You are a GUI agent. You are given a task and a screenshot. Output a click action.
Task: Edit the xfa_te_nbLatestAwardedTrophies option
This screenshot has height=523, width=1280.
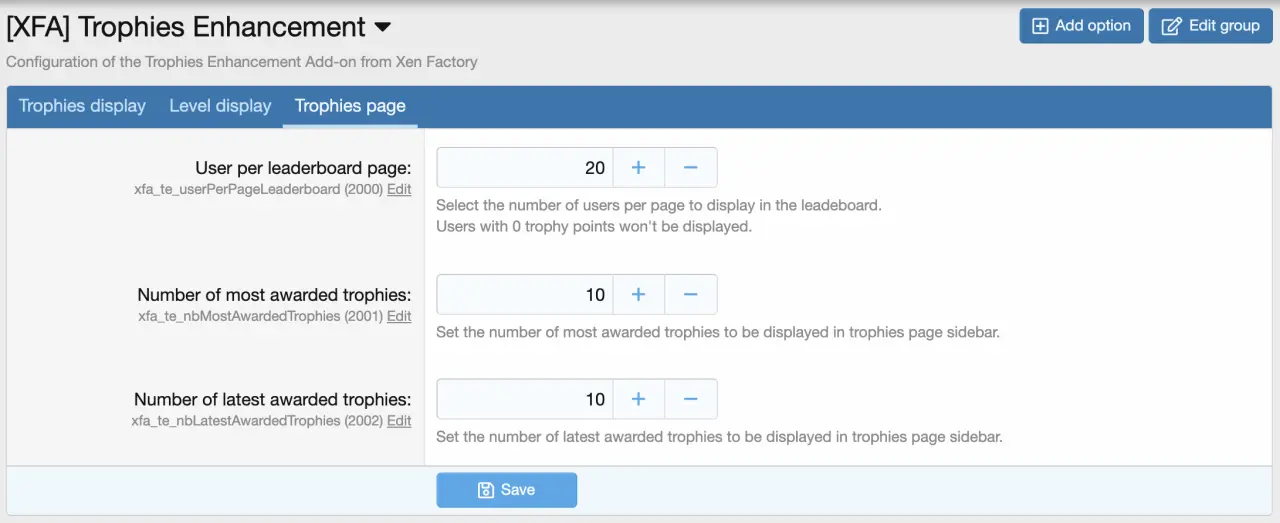pos(399,421)
